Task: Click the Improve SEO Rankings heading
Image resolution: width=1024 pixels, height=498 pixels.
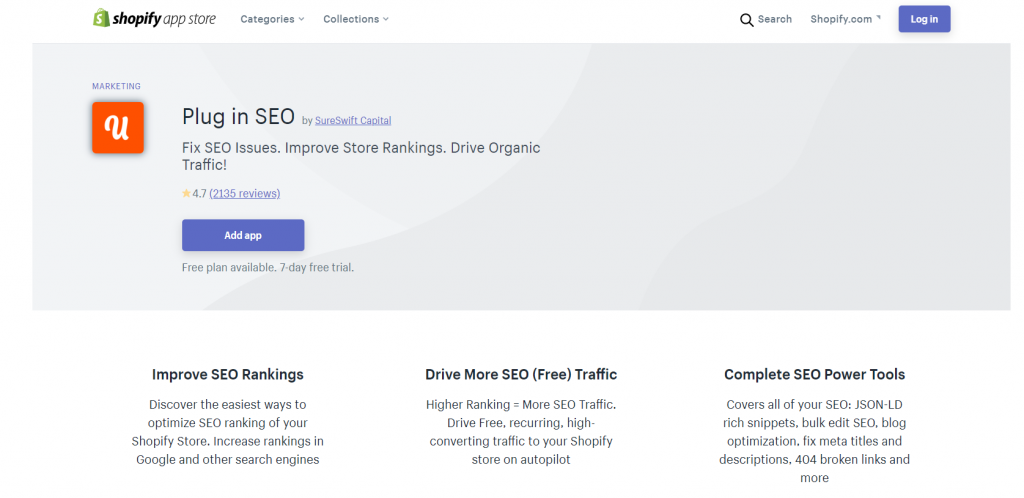Action: (228, 375)
